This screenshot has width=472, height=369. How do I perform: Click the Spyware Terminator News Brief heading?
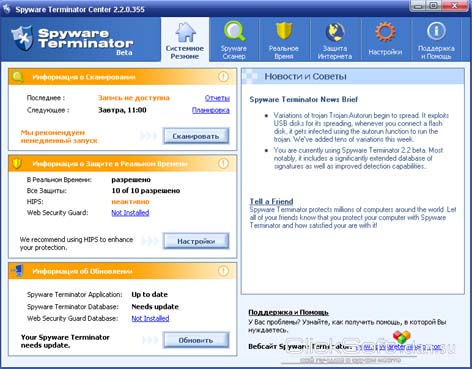point(303,99)
